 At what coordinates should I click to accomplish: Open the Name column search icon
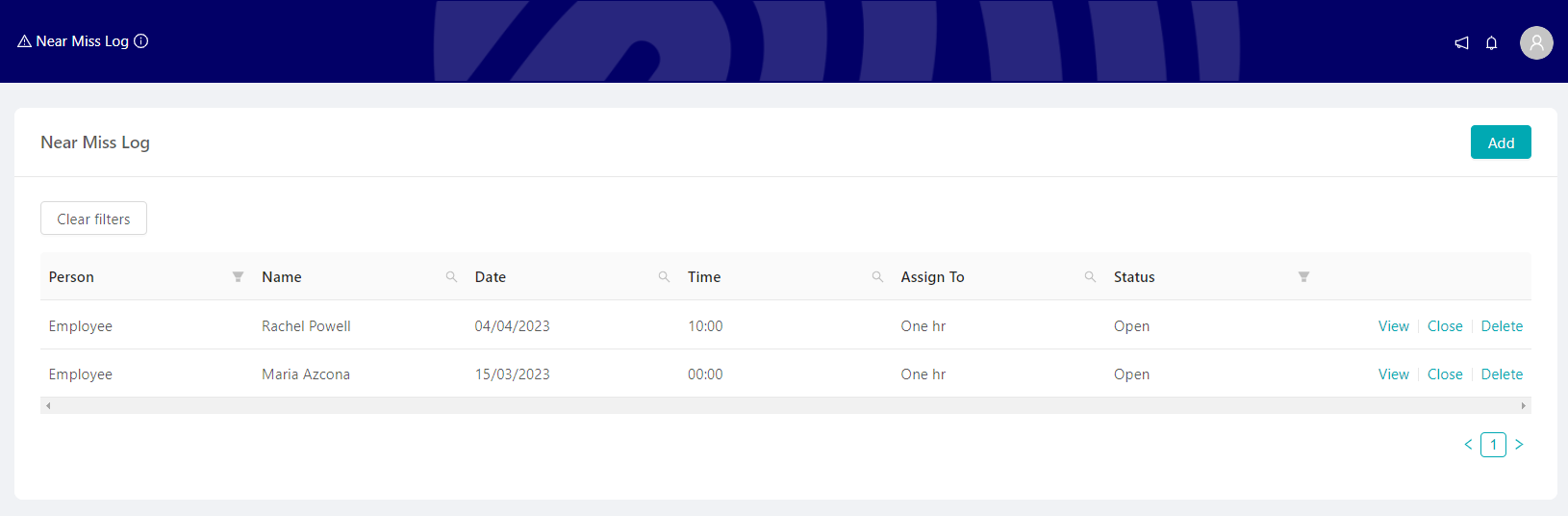click(x=451, y=277)
